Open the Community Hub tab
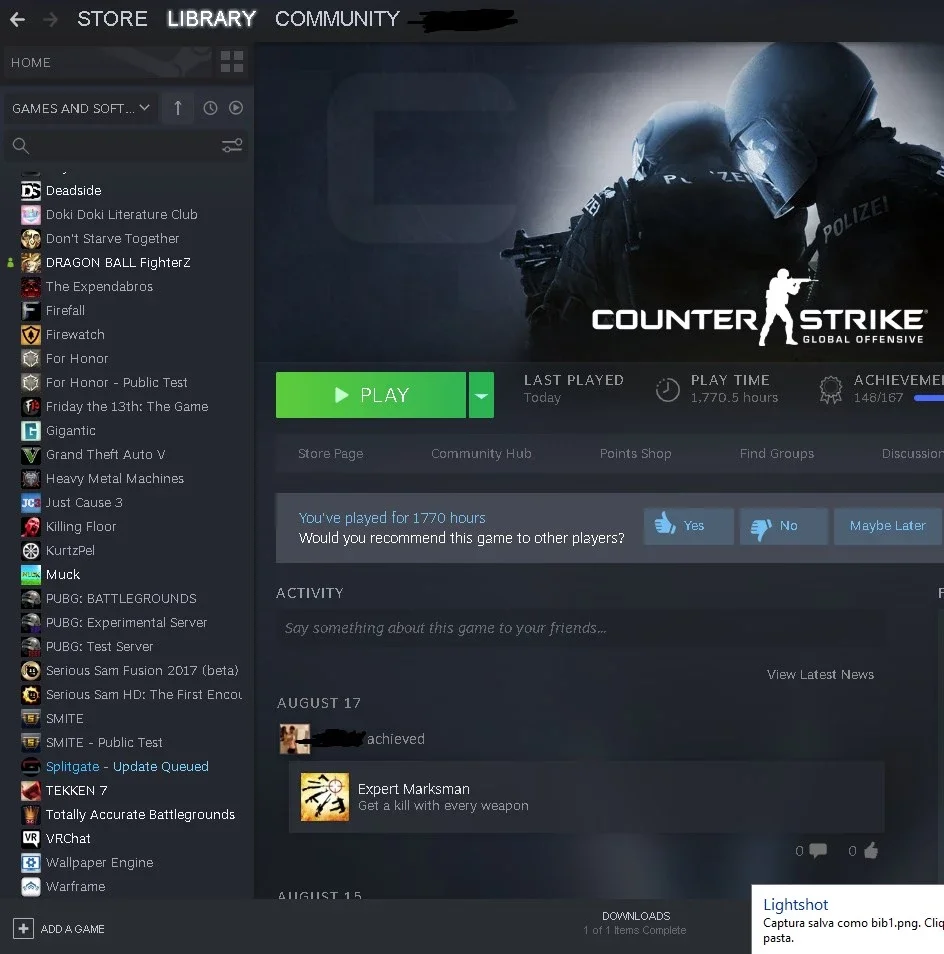Viewport: 944px width, 954px height. pyautogui.click(x=481, y=454)
